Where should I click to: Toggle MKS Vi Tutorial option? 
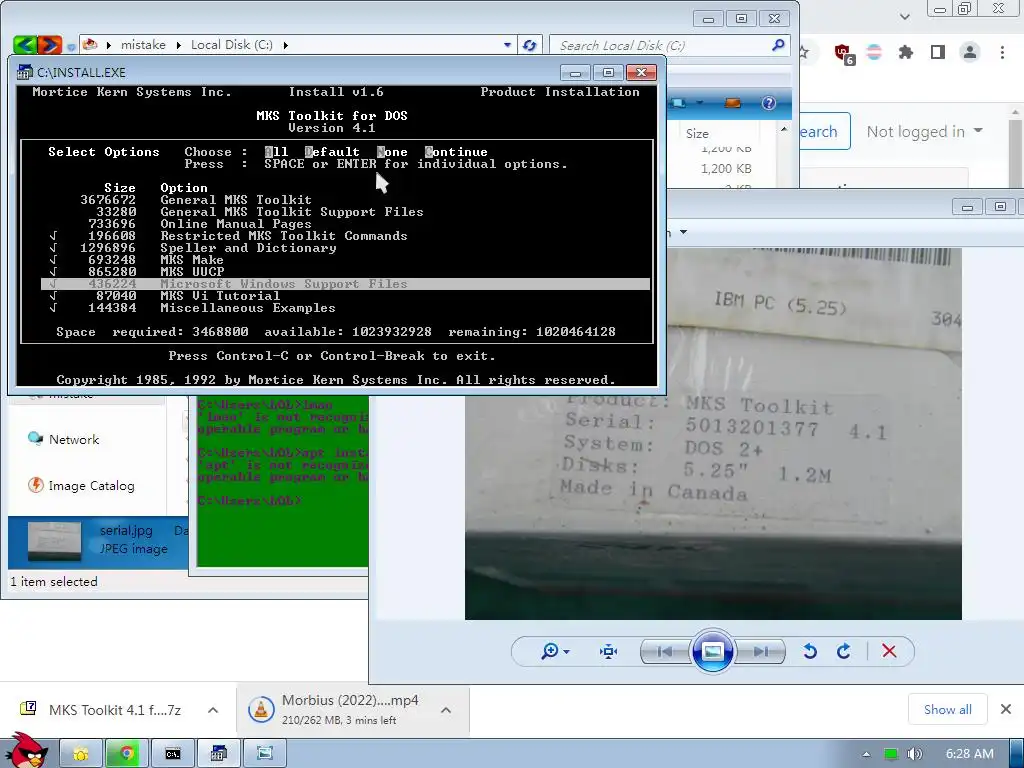[345, 296]
